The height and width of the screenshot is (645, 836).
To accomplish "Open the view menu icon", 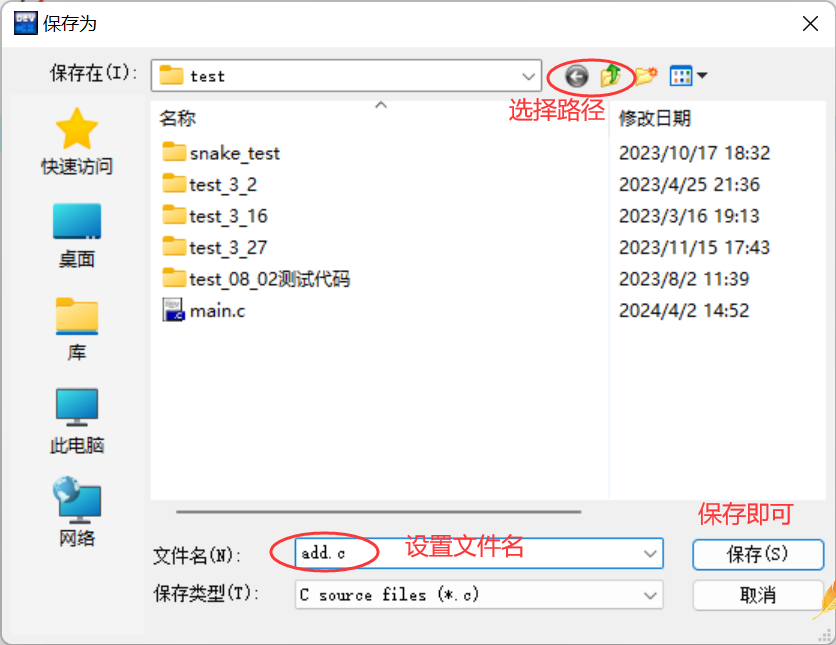I will 688,76.
